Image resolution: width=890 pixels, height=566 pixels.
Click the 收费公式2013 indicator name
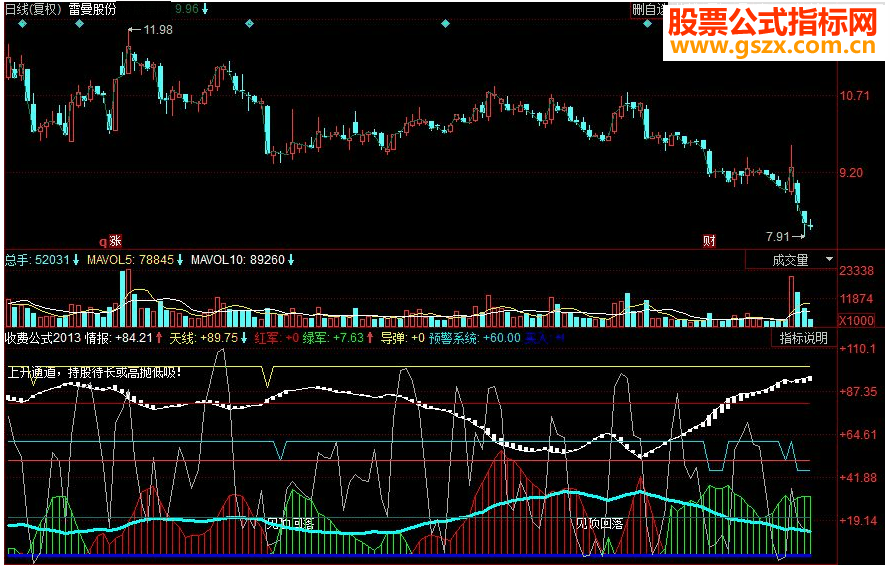[x=43, y=338]
